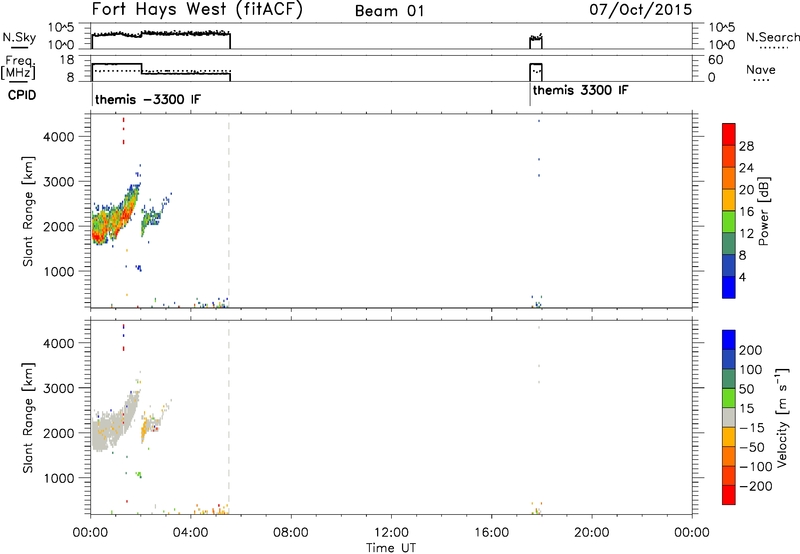
Task: Click the 'Nave' legend label
Action: (x=760, y=69)
